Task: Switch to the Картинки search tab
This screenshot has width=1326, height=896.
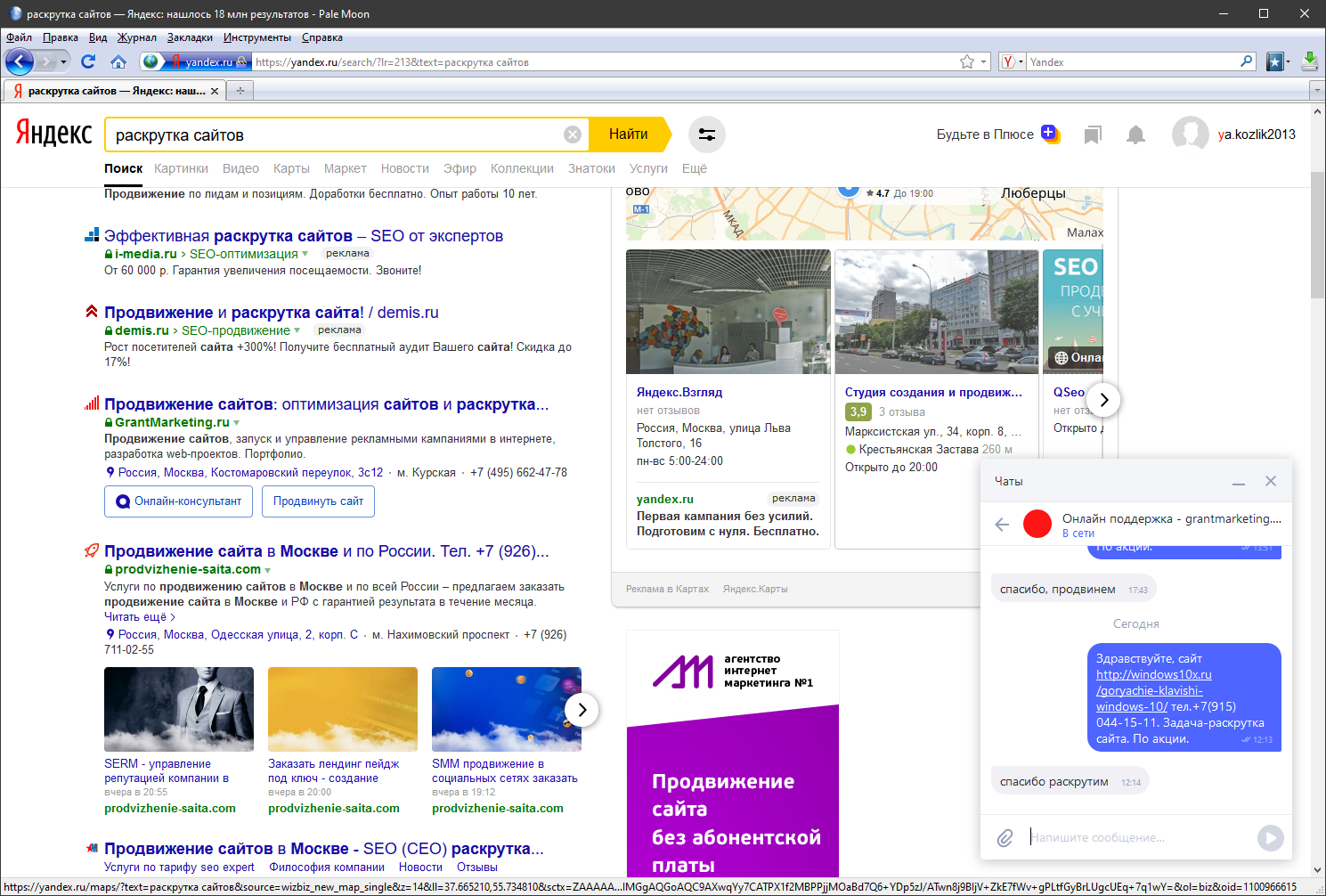Action: tap(181, 168)
